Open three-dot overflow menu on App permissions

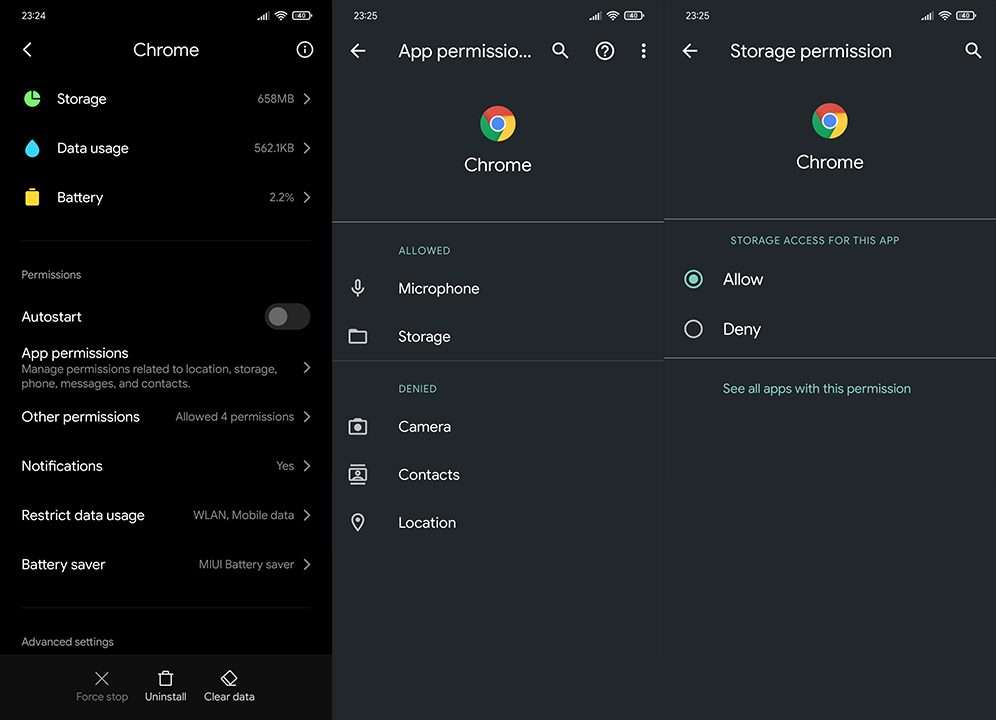tap(643, 51)
